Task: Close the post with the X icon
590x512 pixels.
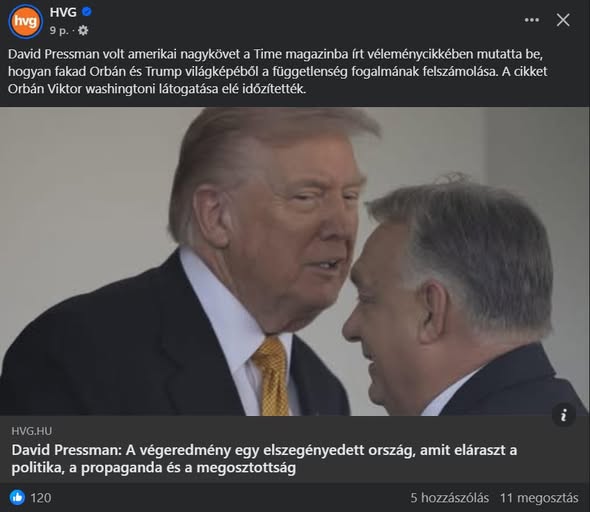Action: [563, 20]
